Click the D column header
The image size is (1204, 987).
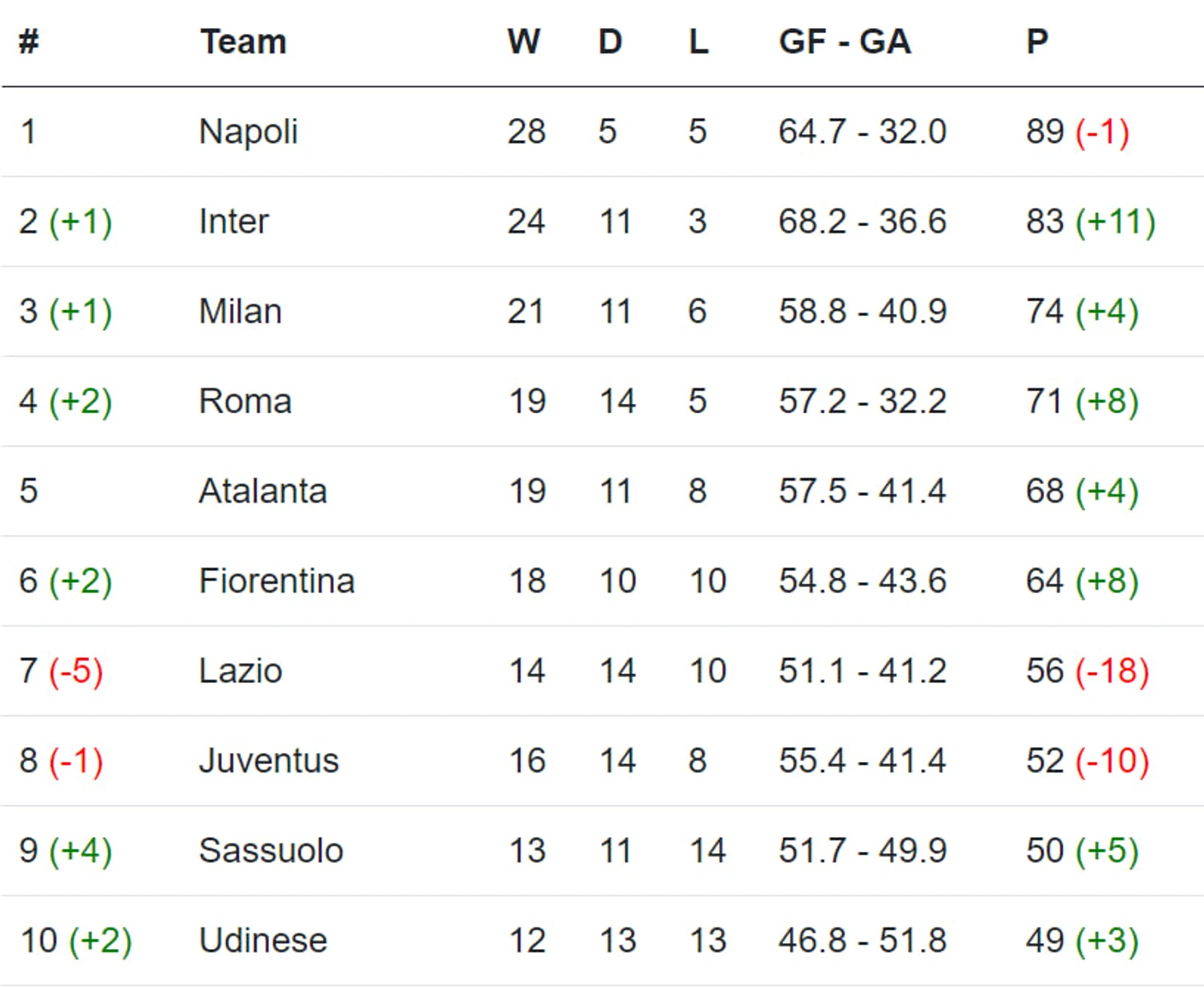coord(609,42)
